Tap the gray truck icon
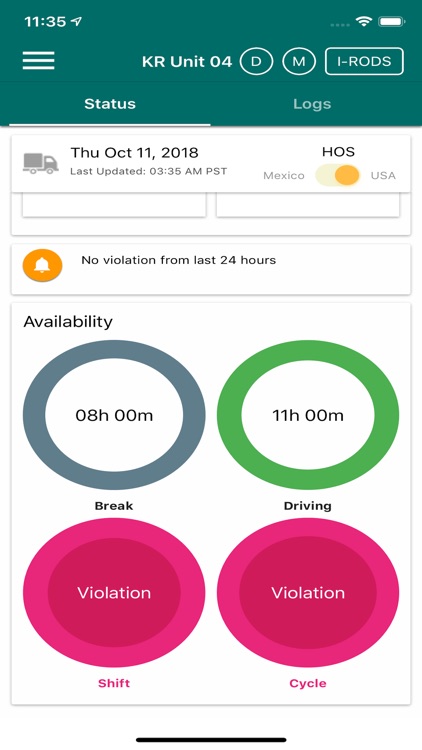Viewport: 422px width, 750px height. click(41, 163)
